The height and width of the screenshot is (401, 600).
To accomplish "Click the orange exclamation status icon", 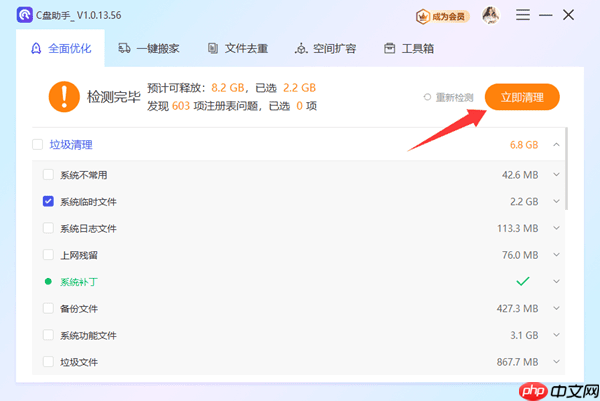I will coord(64,96).
